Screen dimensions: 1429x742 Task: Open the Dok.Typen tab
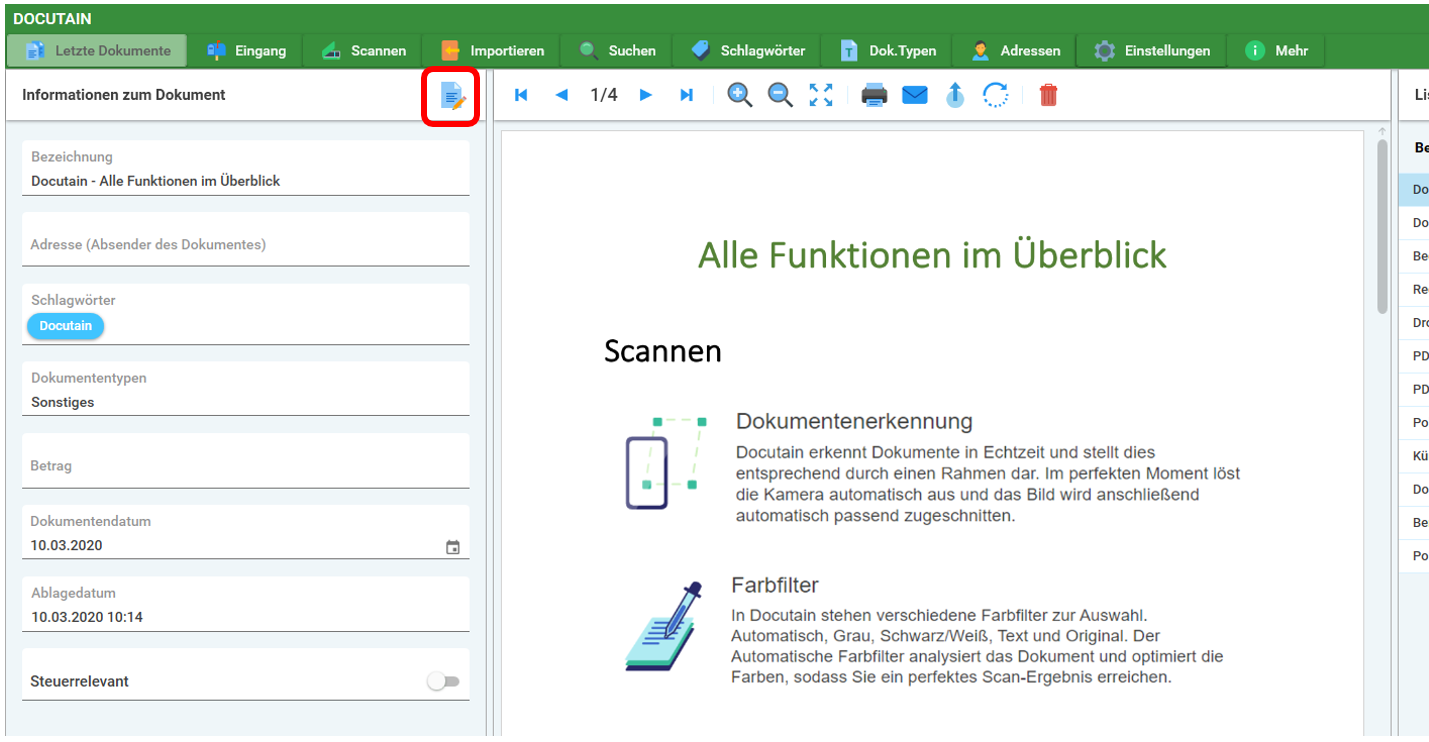pos(887,50)
